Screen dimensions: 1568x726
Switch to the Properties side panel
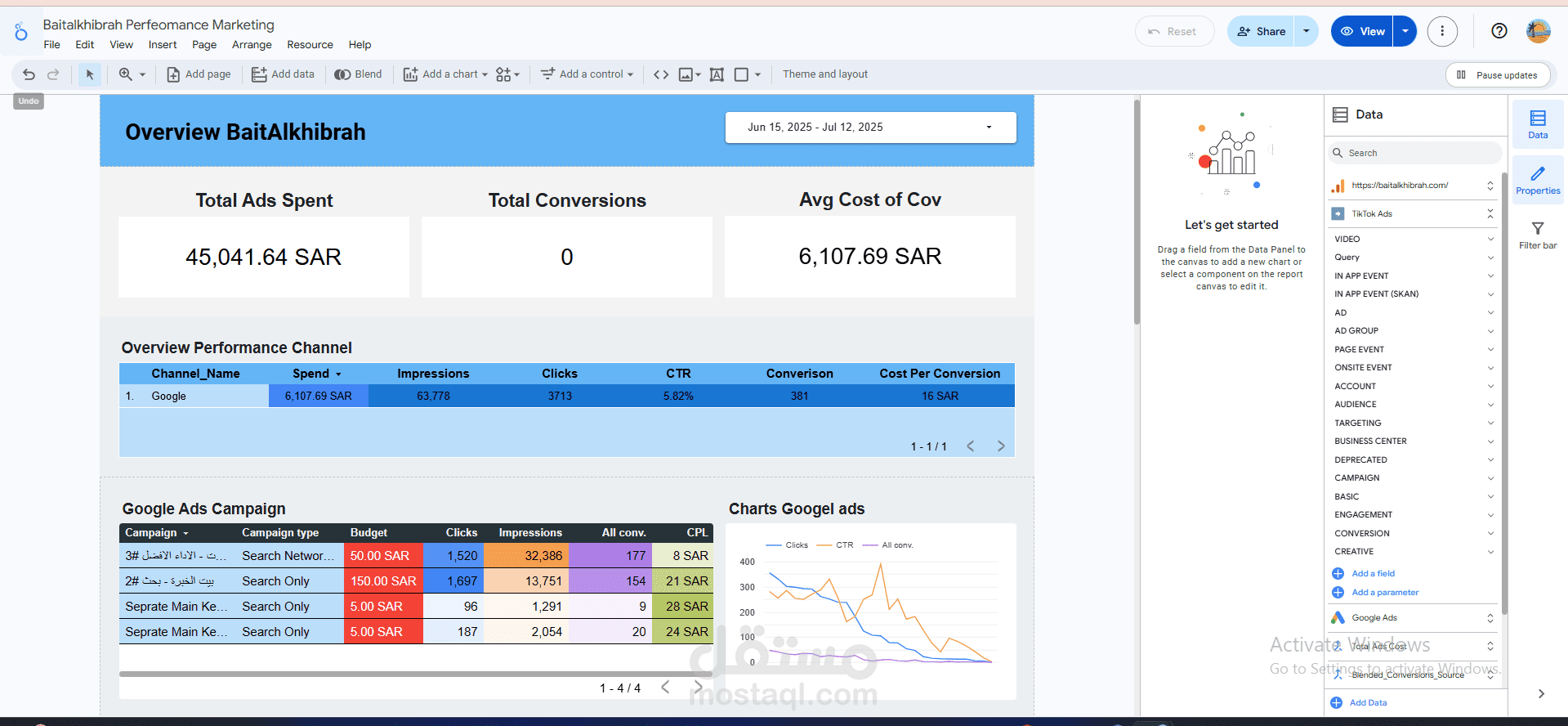coord(1538,181)
